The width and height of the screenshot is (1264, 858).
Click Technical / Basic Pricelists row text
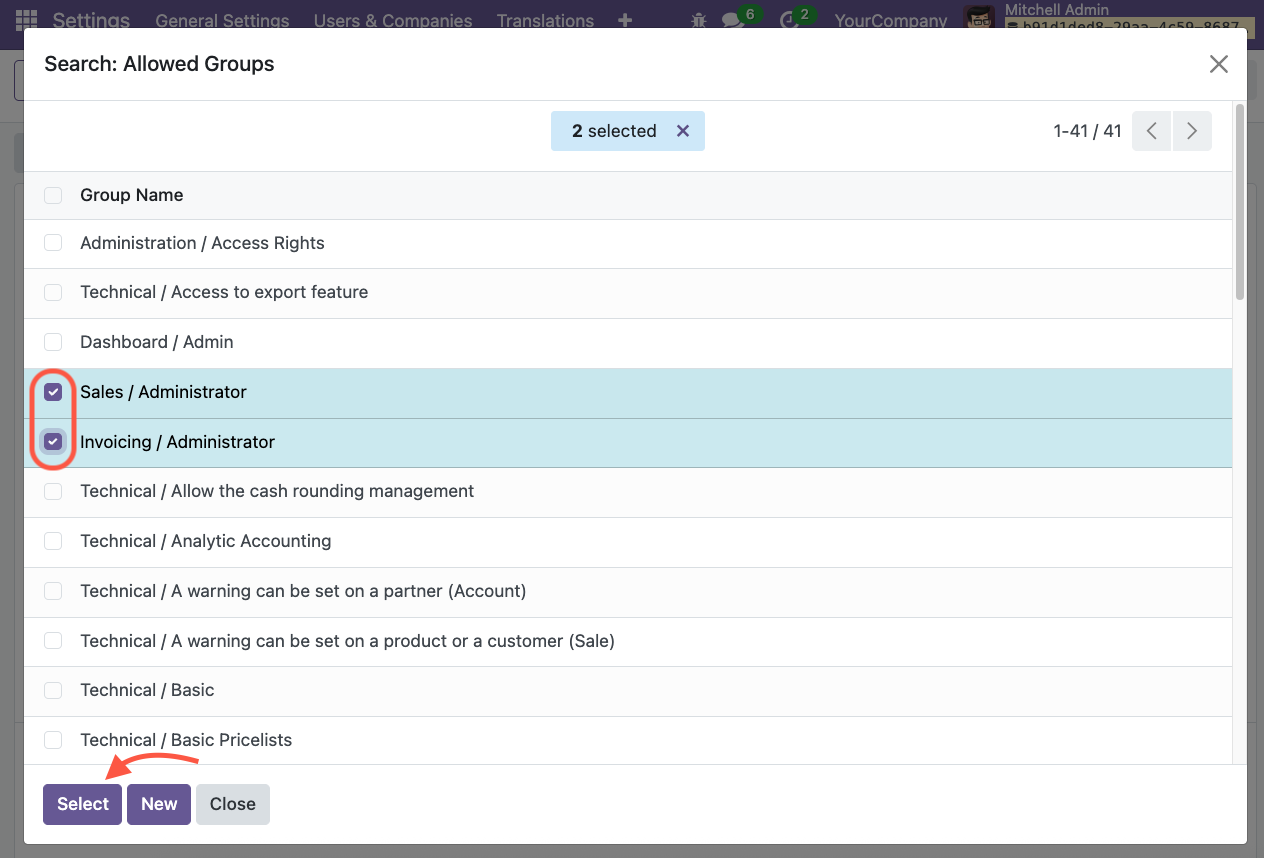pos(186,740)
